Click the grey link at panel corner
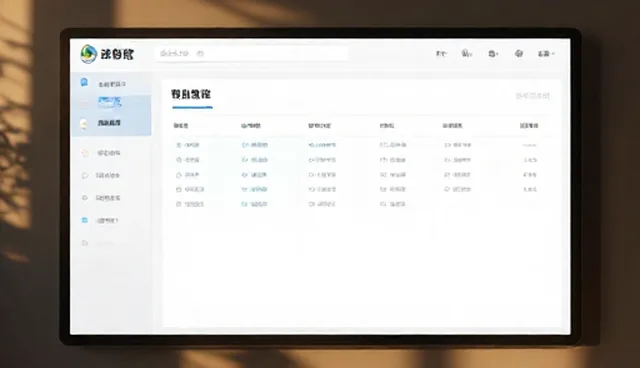 point(532,96)
